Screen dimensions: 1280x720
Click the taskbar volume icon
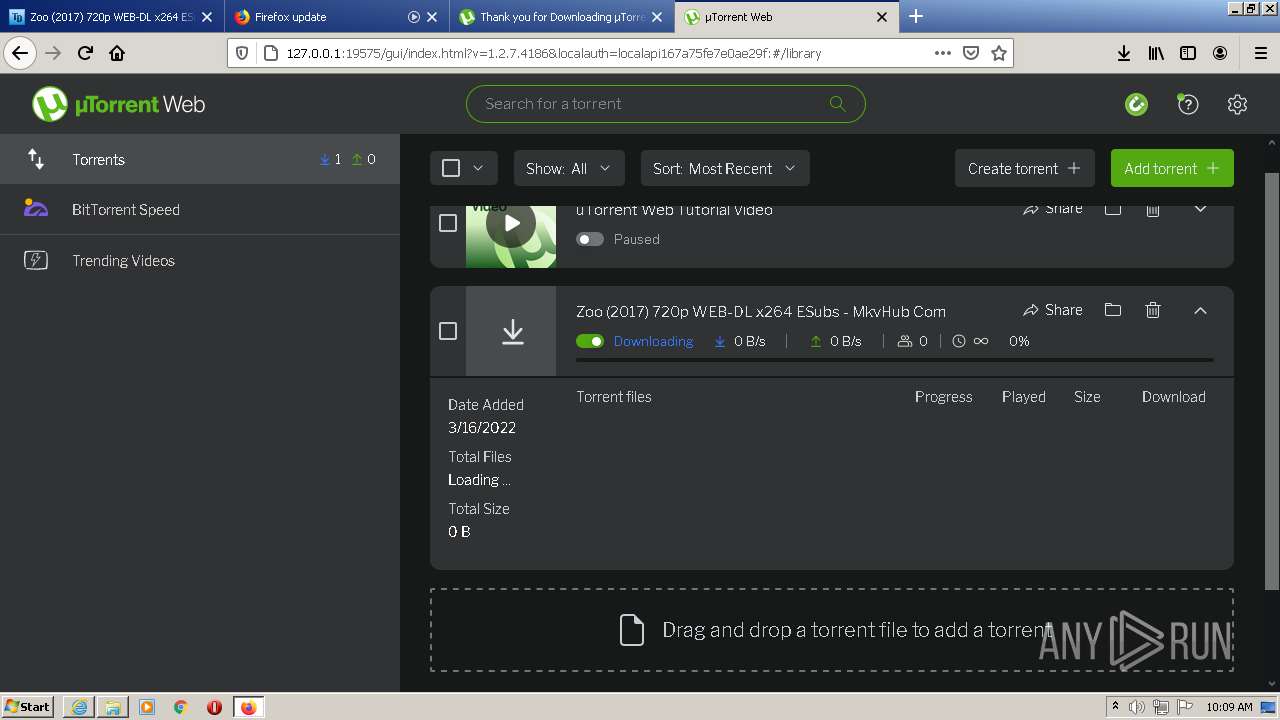pyautogui.click(x=1137, y=707)
